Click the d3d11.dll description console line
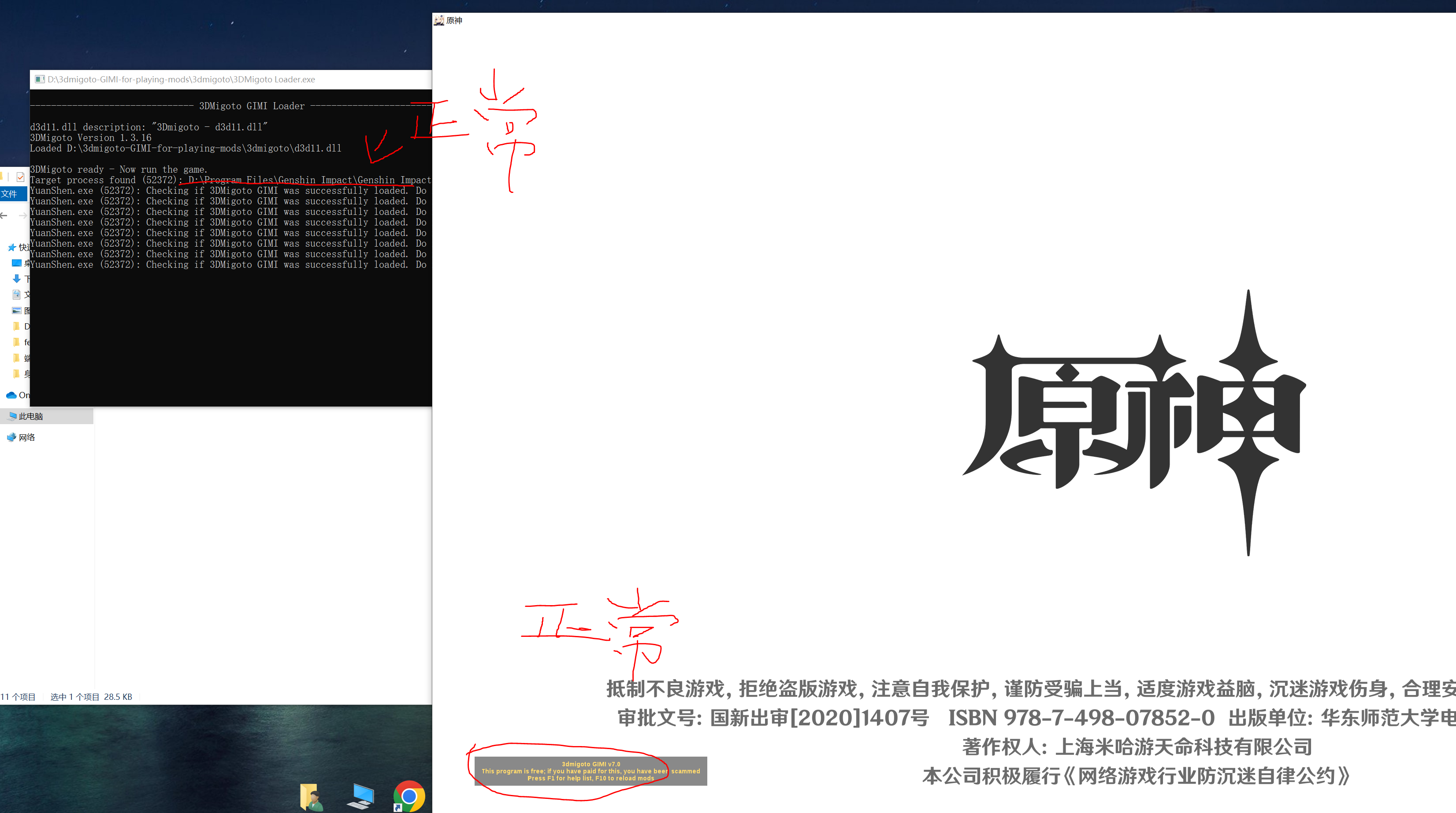 (149, 127)
